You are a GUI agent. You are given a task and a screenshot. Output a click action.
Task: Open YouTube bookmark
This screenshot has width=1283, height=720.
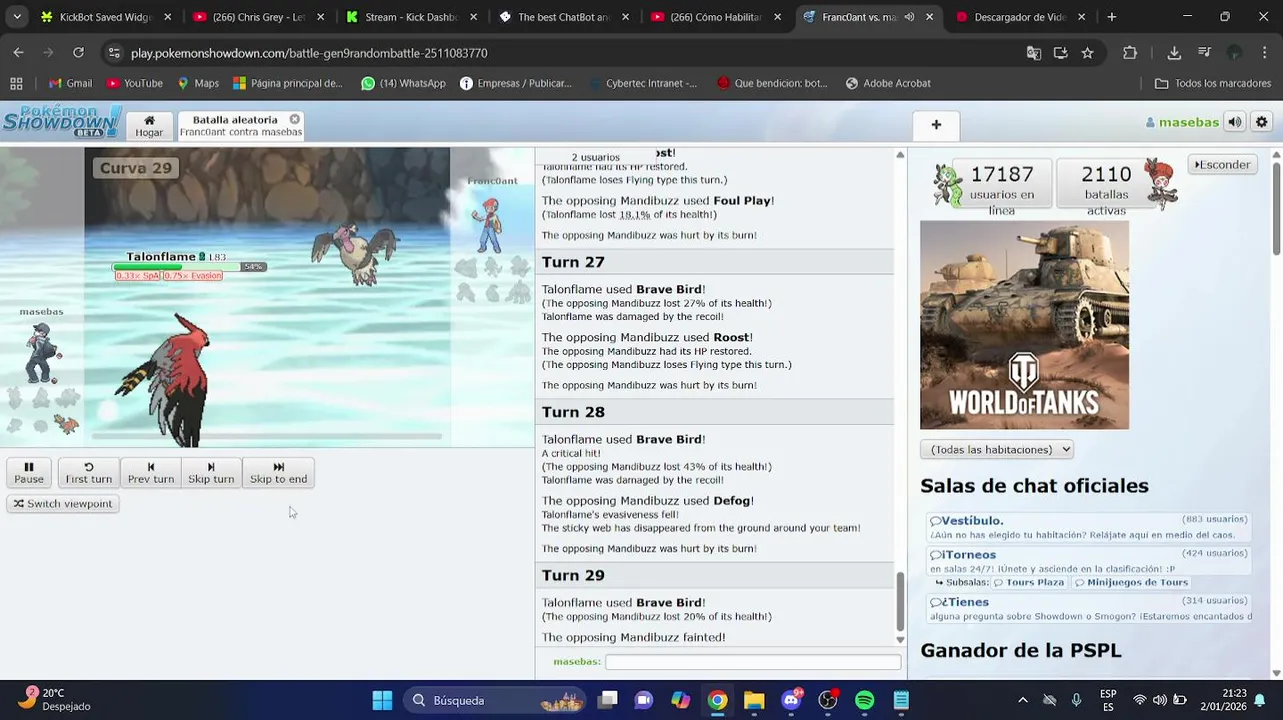[x=134, y=83]
